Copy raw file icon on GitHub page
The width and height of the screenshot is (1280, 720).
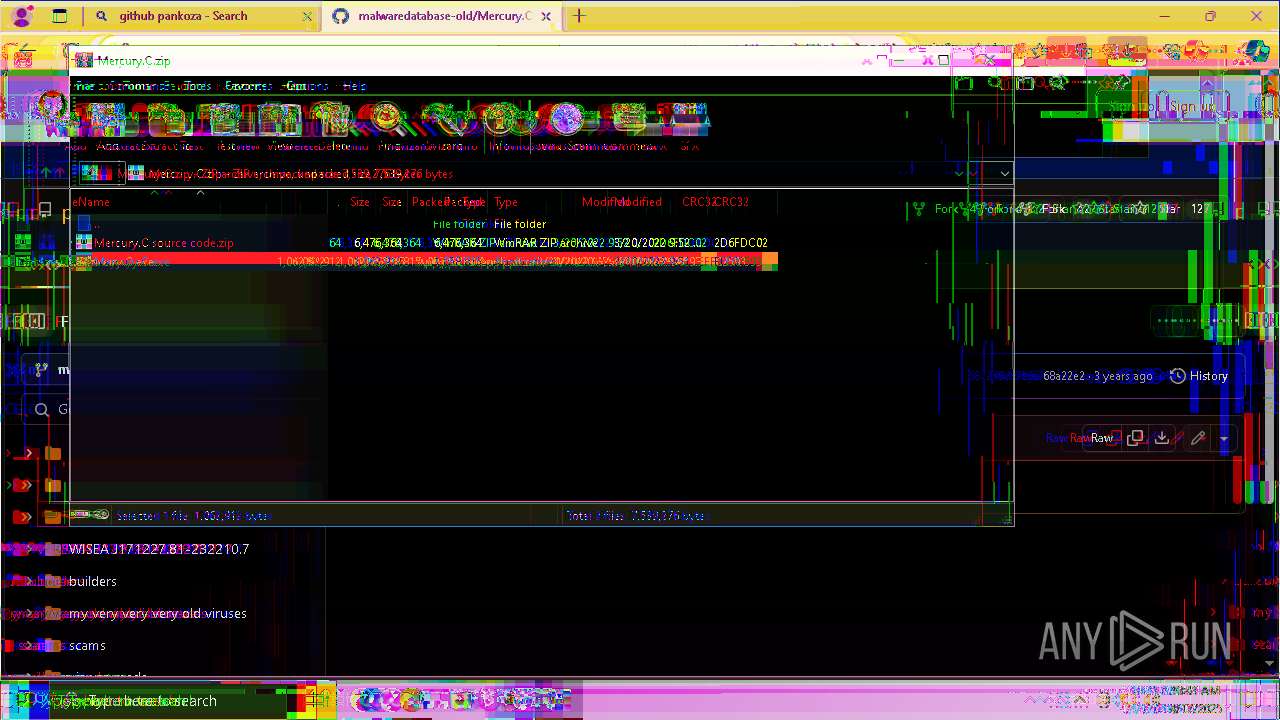tap(1135, 438)
